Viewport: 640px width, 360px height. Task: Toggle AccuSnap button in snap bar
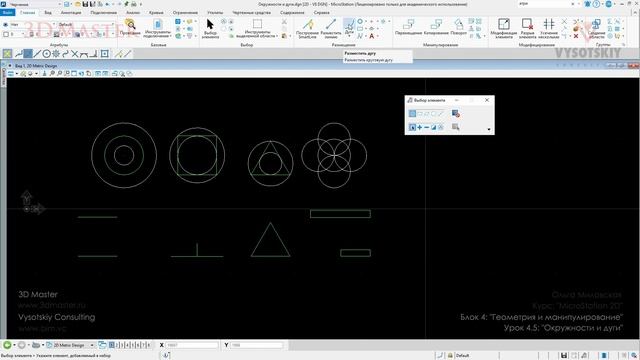click(7, 53)
